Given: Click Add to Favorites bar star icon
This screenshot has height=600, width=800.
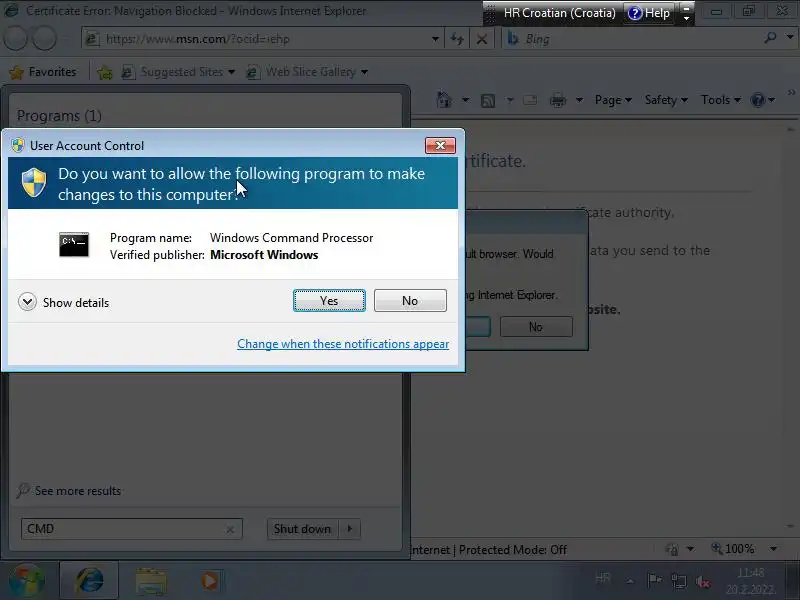Looking at the screenshot, I should click(x=105, y=72).
